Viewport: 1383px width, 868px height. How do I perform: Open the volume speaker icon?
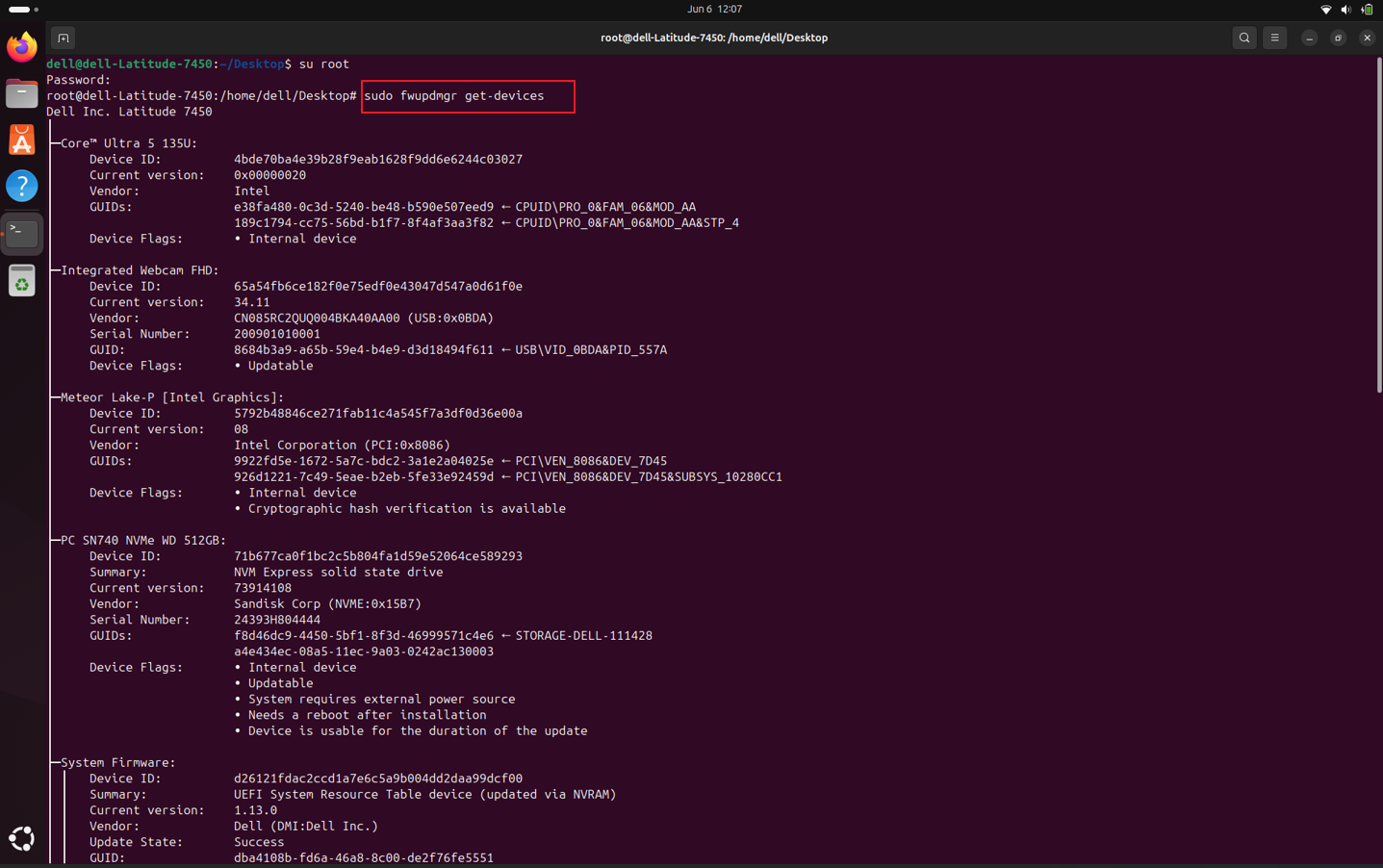[1346, 9]
